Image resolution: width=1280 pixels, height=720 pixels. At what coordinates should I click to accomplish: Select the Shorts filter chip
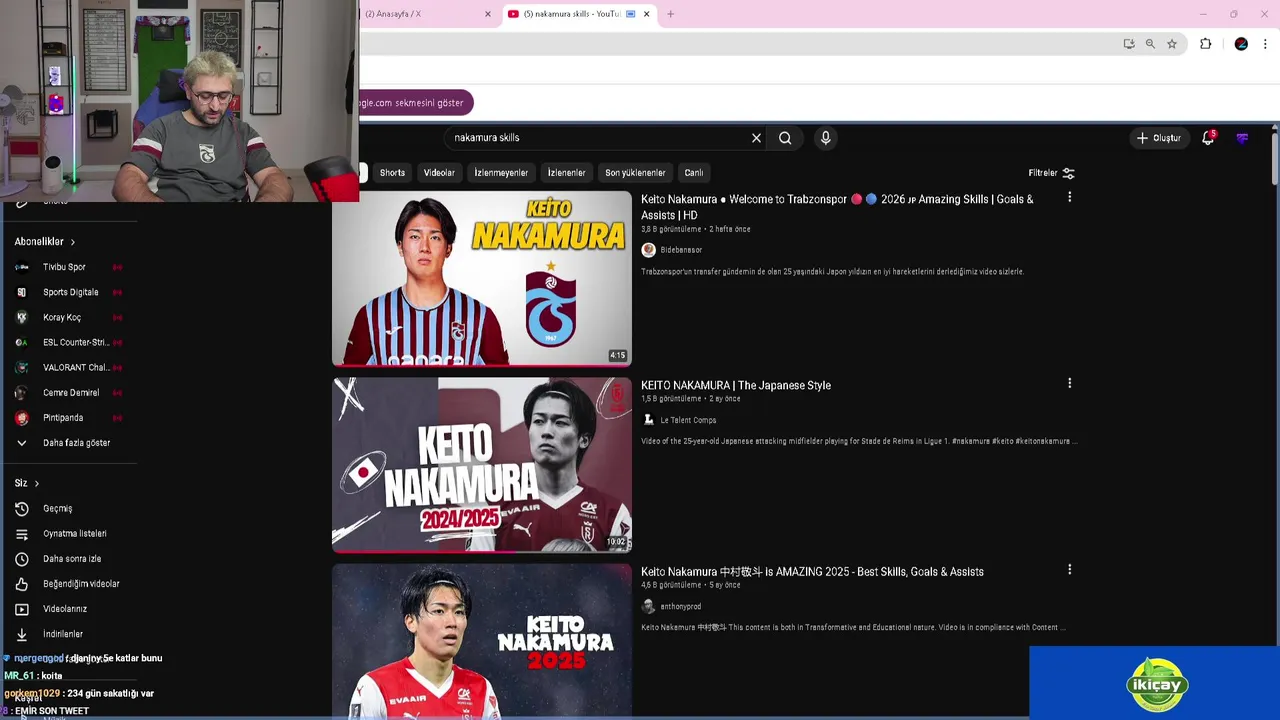[x=392, y=173]
